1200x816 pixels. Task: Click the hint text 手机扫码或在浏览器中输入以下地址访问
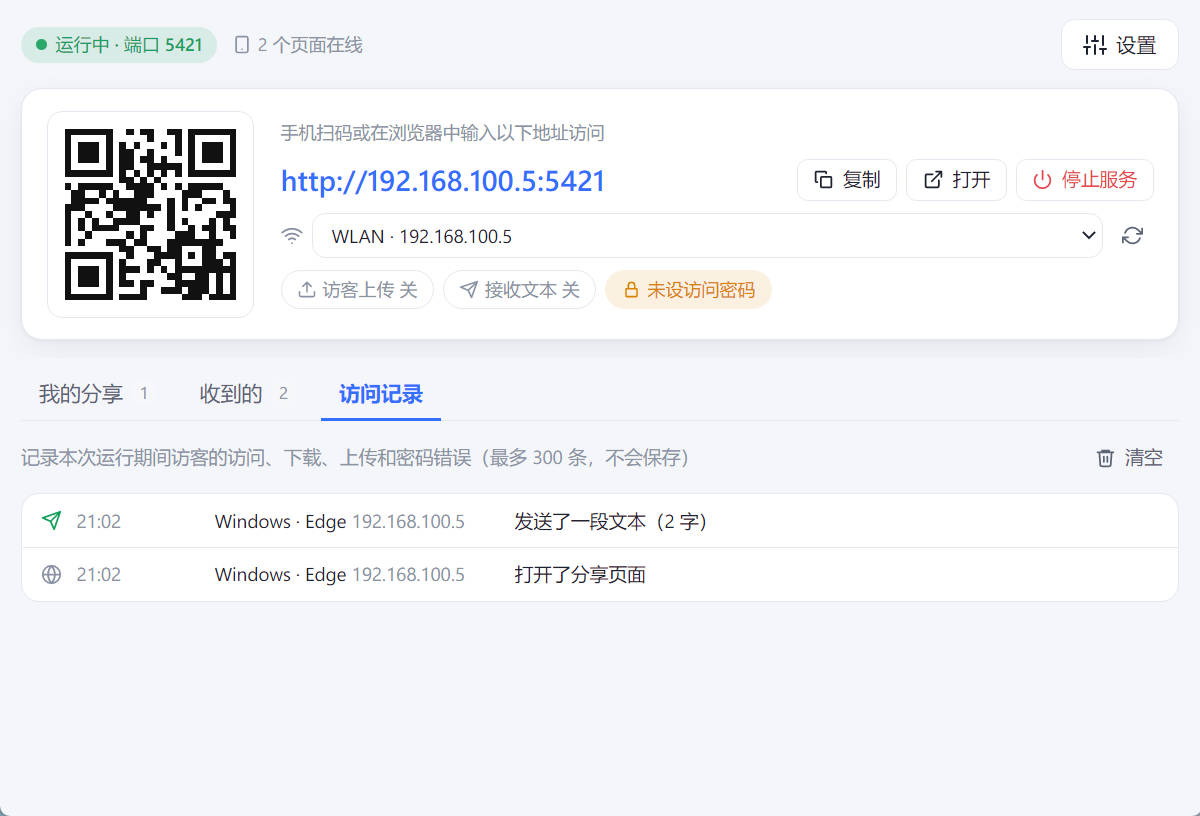(x=442, y=134)
